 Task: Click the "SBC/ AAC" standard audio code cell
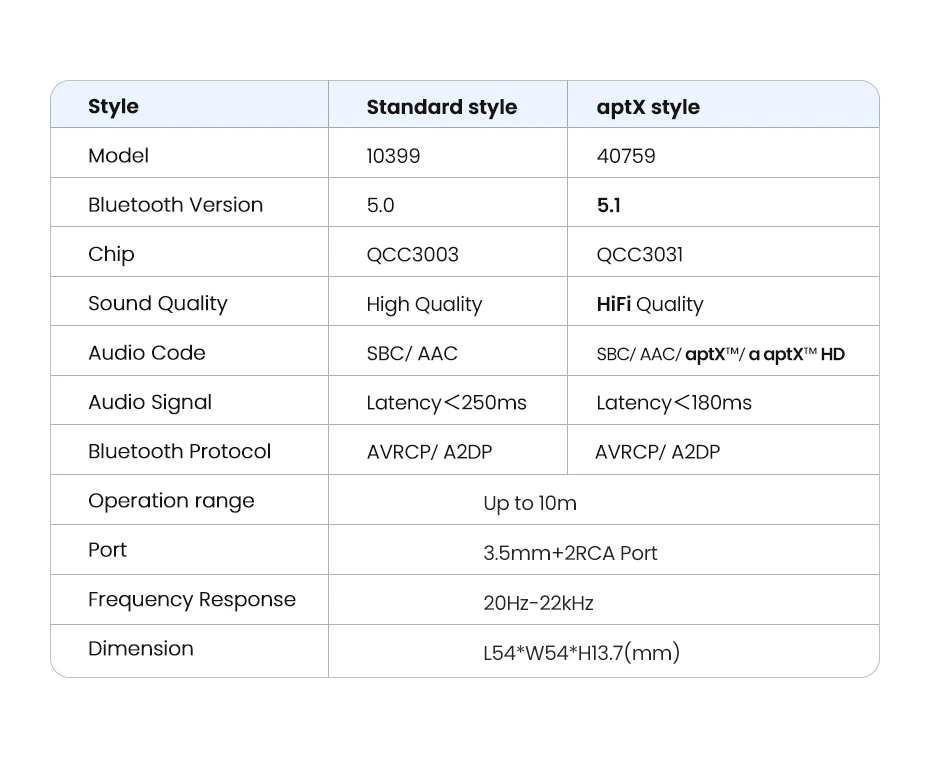tap(412, 353)
